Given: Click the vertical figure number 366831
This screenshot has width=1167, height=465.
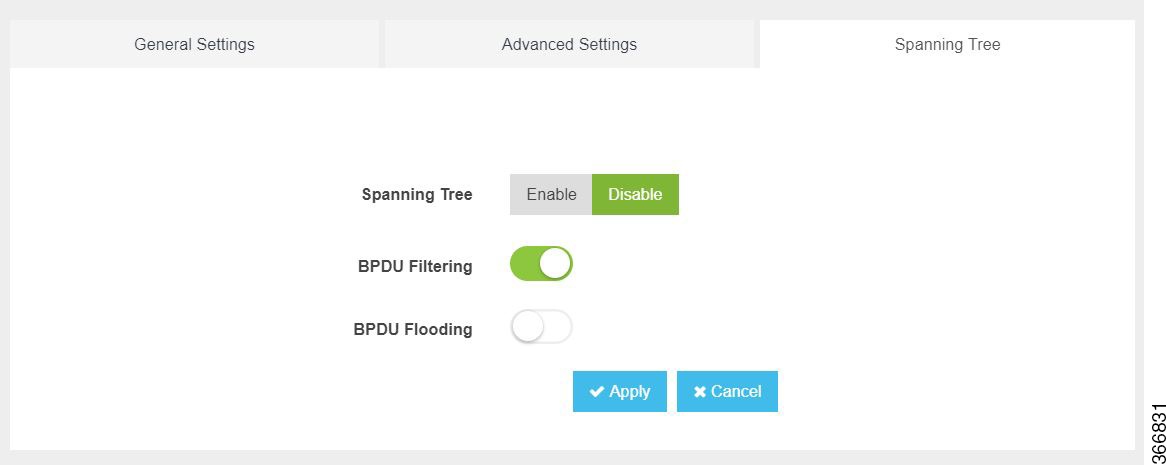Looking at the screenshot, I should coord(1158,434).
